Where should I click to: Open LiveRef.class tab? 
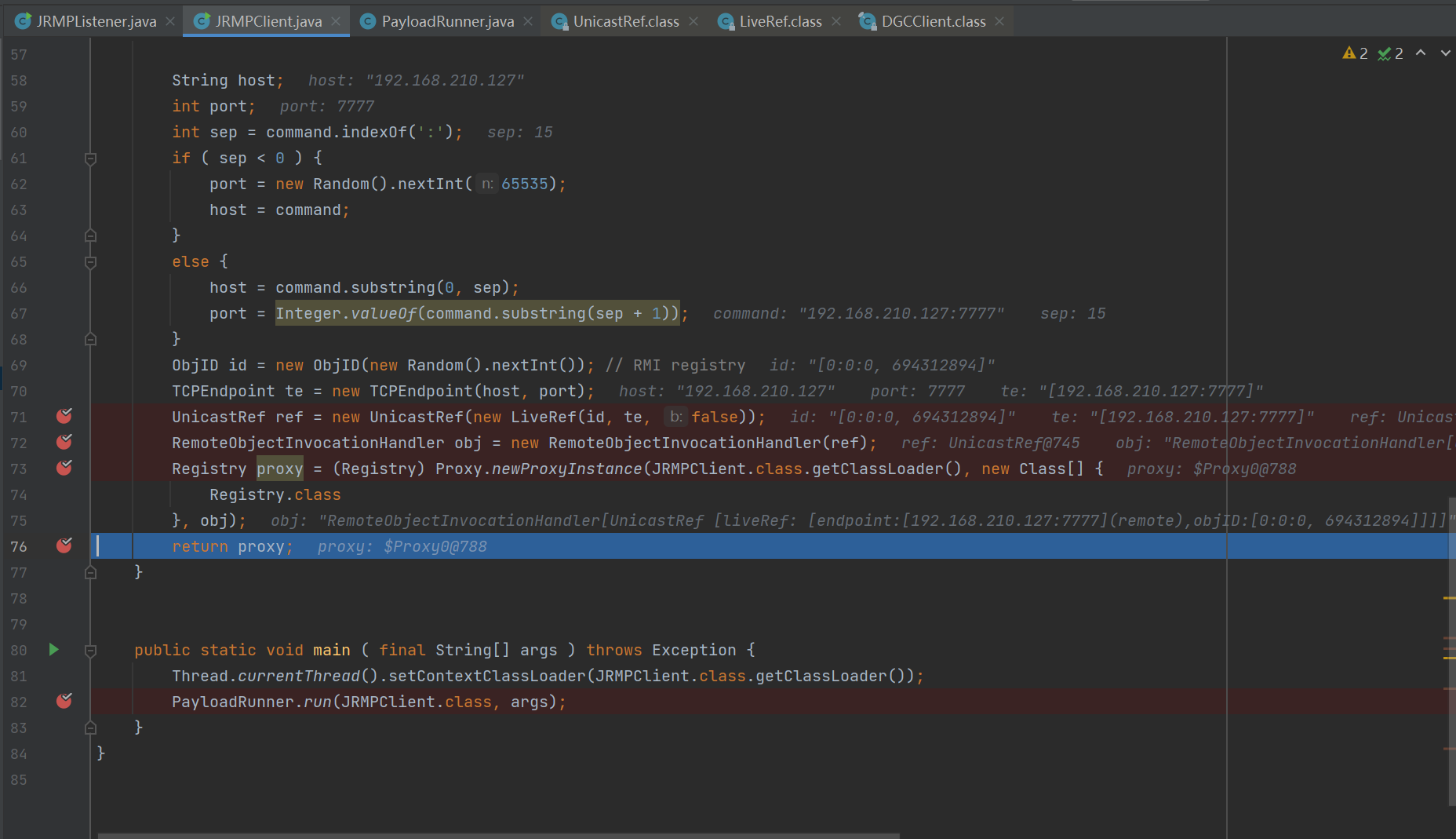pyautogui.click(x=780, y=21)
